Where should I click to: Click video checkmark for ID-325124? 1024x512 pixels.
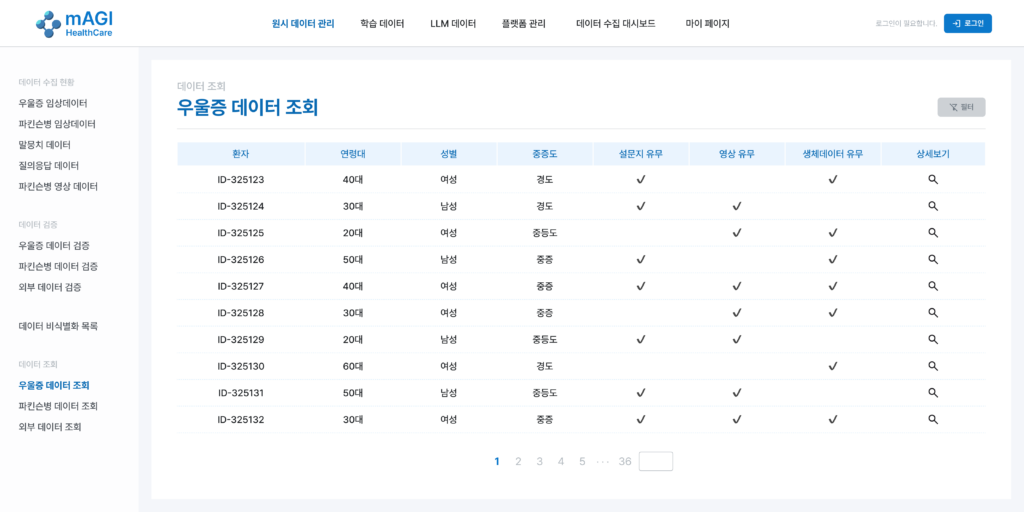click(x=737, y=206)
